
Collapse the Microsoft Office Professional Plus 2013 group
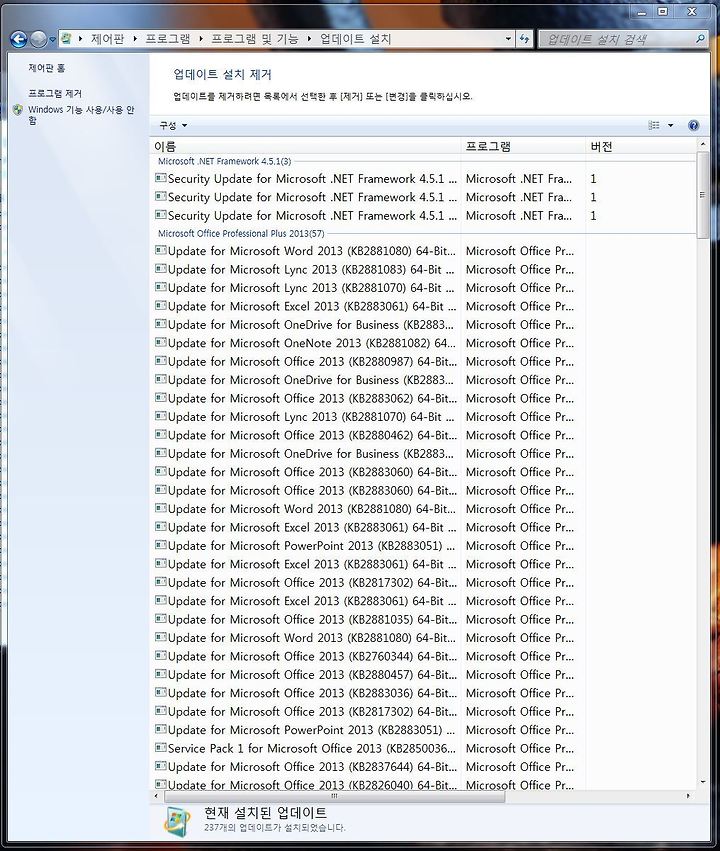[241, 234]
